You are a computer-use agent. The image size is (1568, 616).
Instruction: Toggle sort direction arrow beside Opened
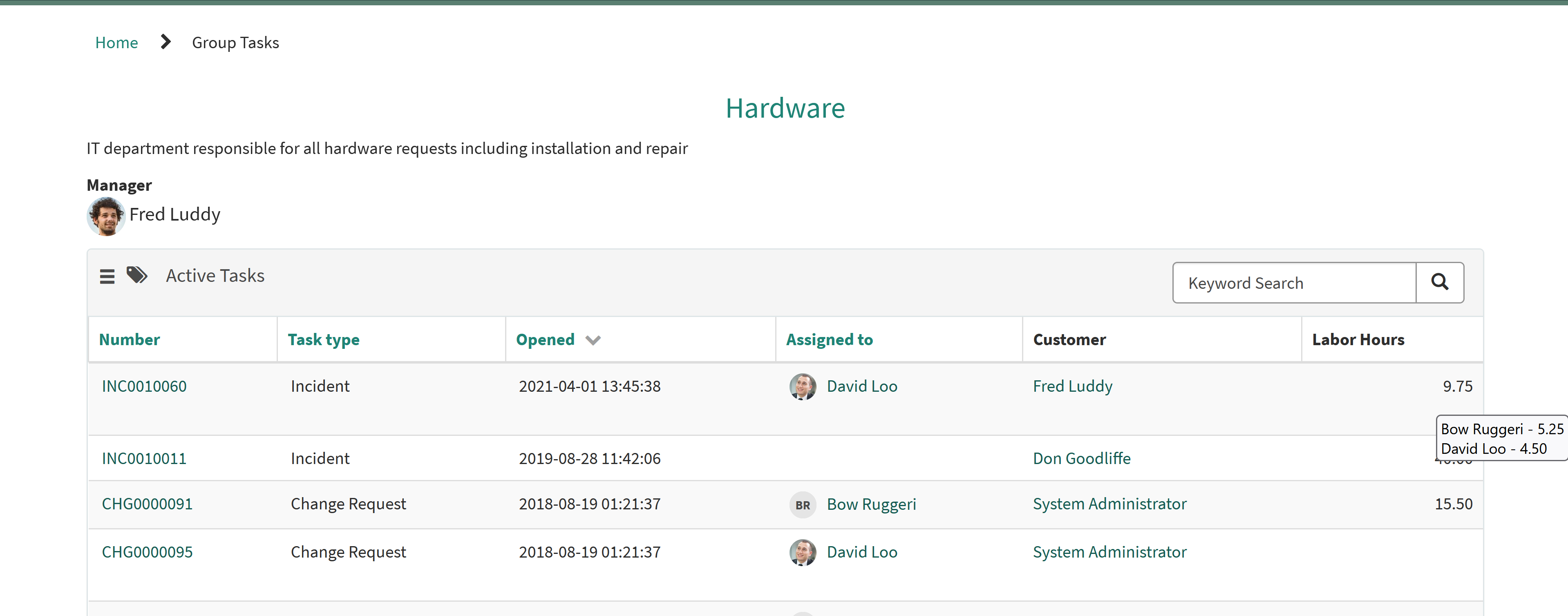point(593,340)
